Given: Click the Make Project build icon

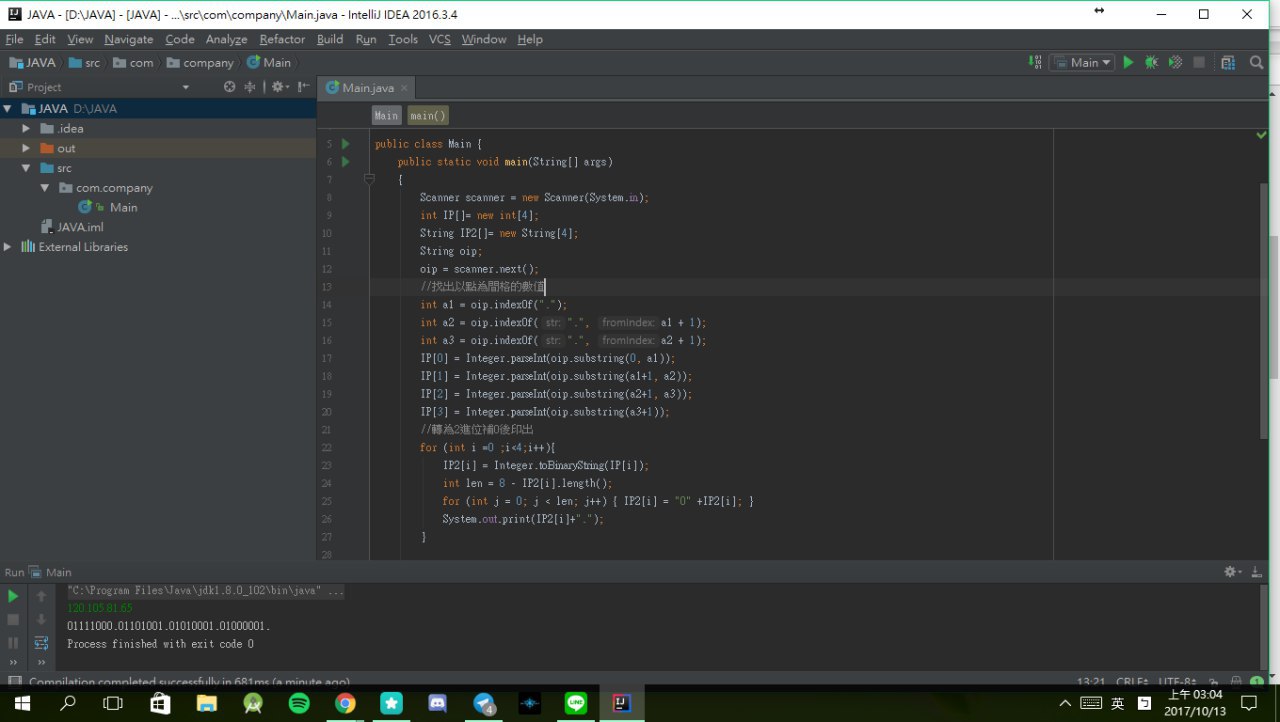Looking at the screenshot, I should click(x=1035, y=62).
